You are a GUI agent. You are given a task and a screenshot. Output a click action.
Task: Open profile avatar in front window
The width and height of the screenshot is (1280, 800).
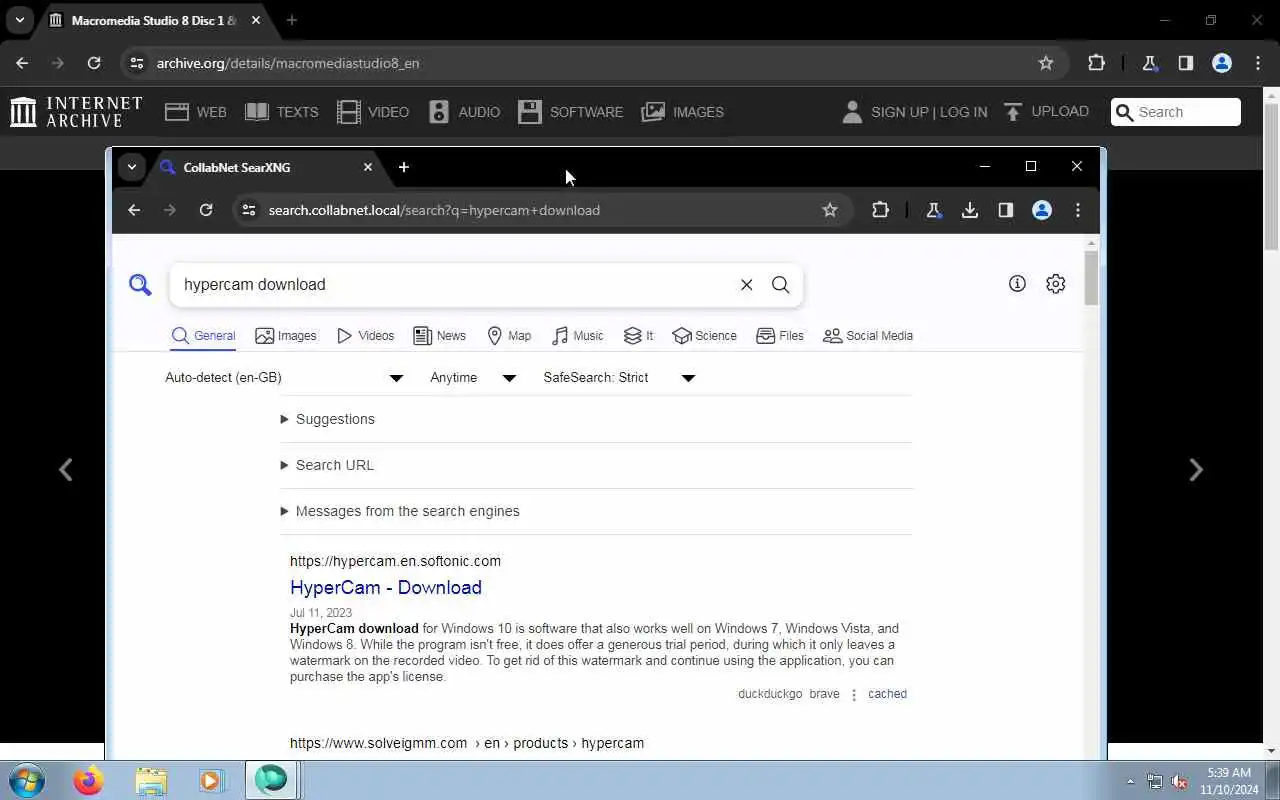point(1042,210)
